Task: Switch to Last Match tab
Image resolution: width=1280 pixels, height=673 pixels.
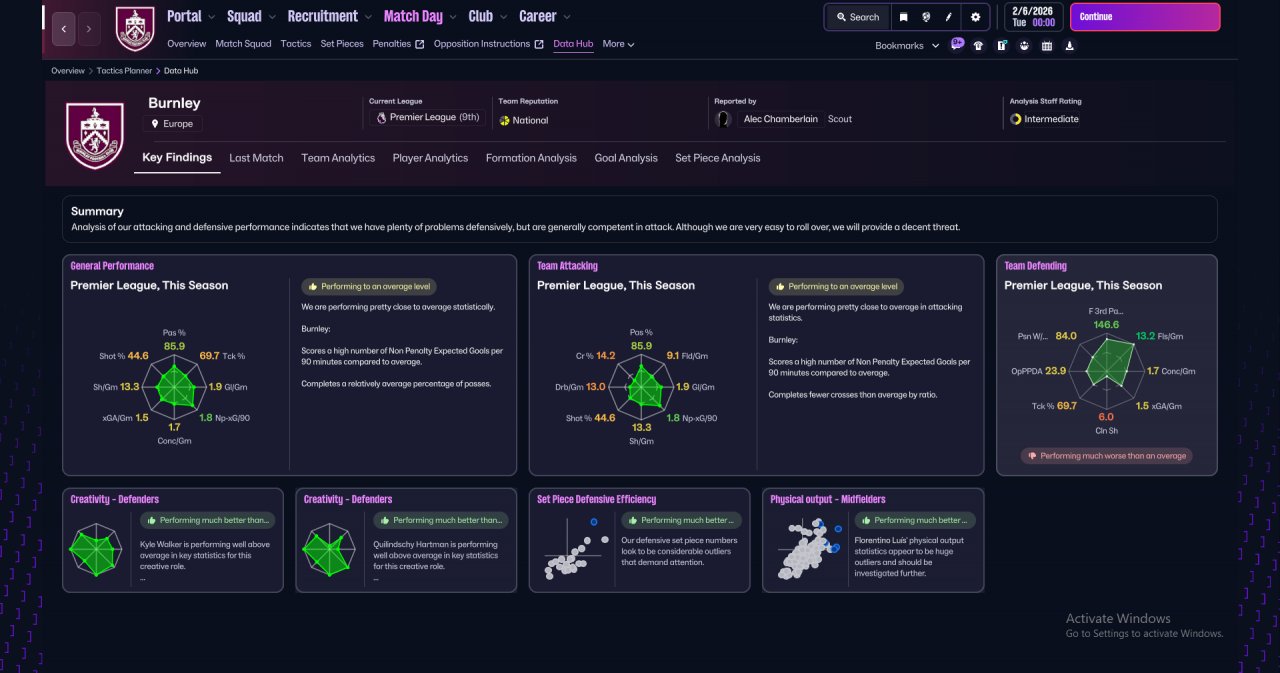Action: pyautogui.click(x=256, y=158)
